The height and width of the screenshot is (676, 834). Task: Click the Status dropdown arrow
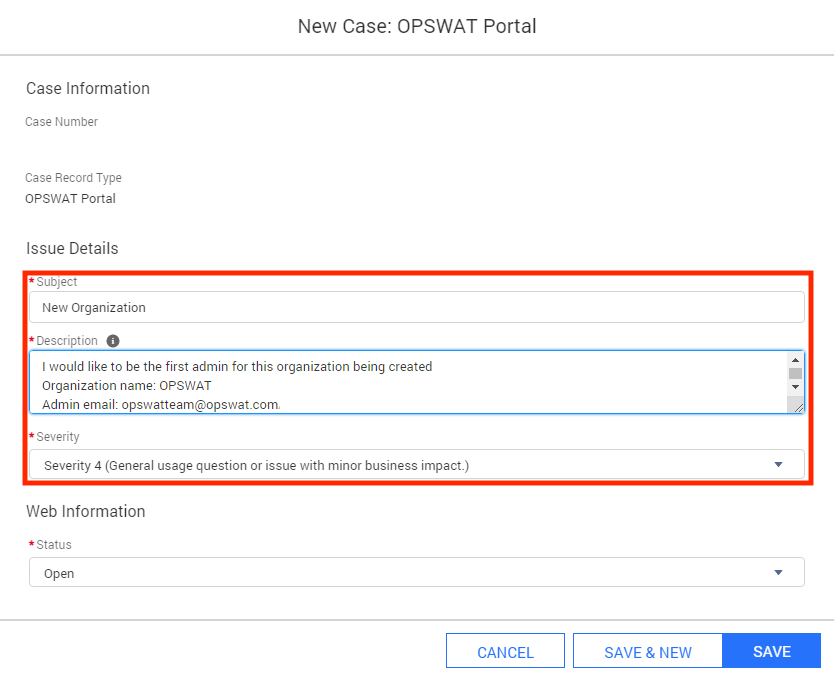(x=778, y=573)
